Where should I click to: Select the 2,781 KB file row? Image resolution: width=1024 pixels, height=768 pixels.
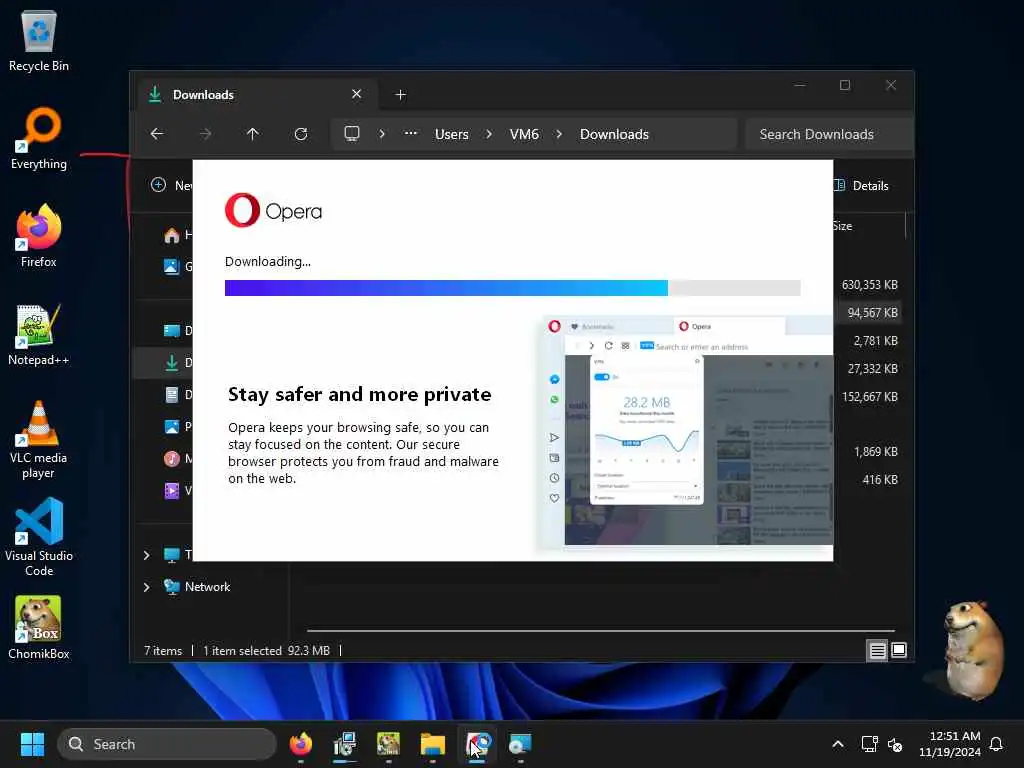[869, 341]
